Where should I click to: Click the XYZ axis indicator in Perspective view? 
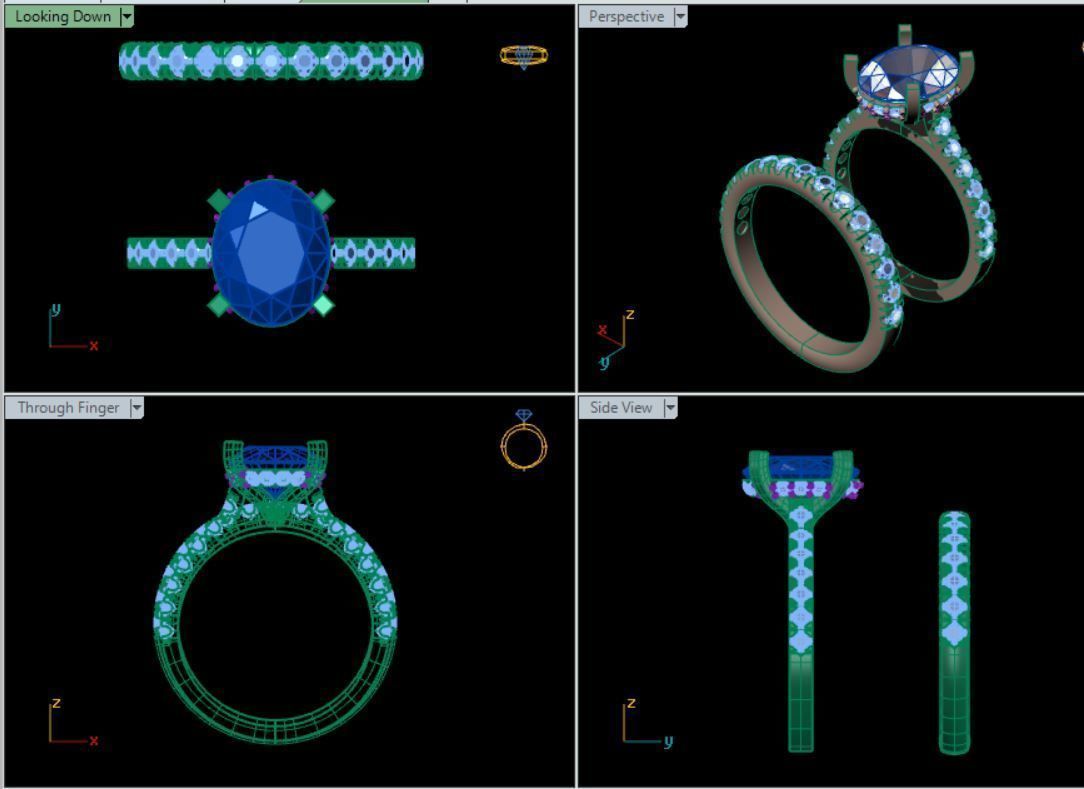tap(616, 339)
